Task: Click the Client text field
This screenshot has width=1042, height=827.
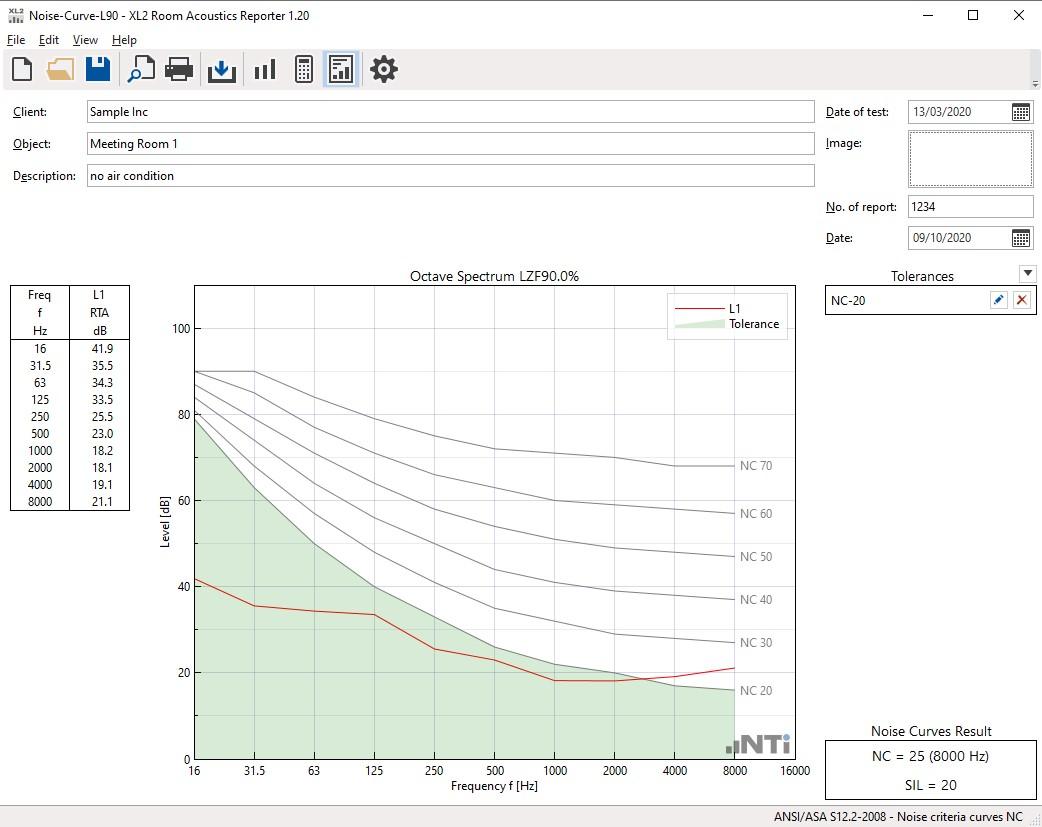Action: [450, 112]
